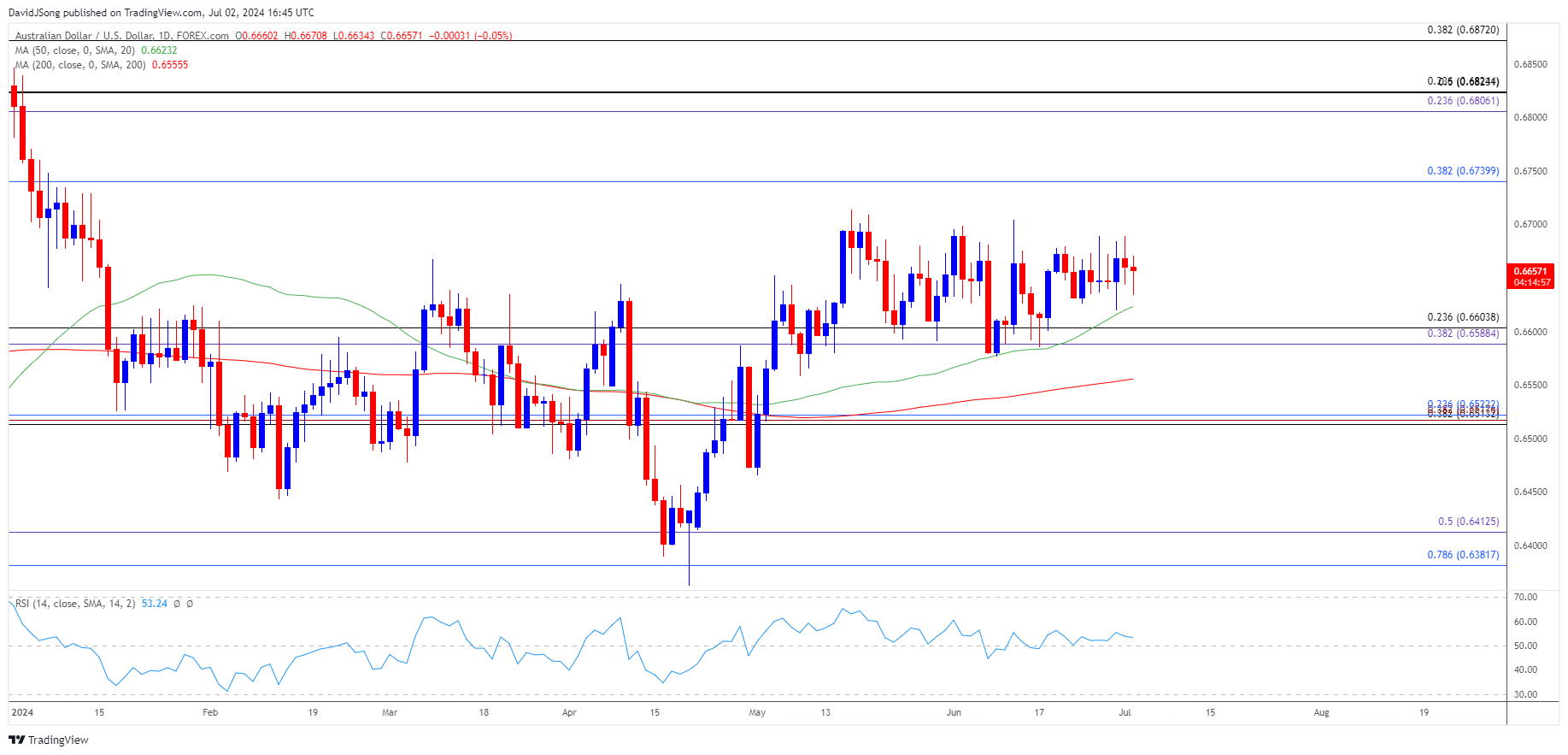Click the 17 date label after Jun
Viewport: 1568px width, 755px height.
pyautogui.click(x=1039, y=712)
